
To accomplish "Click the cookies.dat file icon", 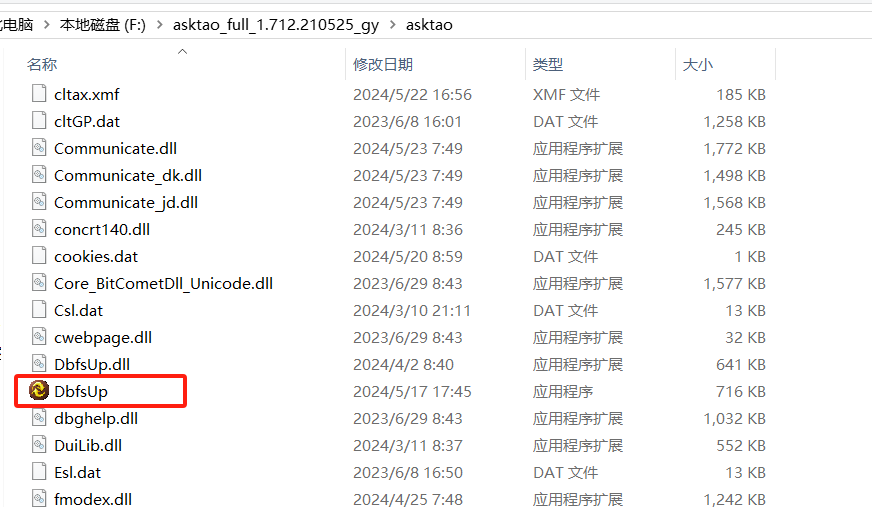I will (x=39, y=255).
